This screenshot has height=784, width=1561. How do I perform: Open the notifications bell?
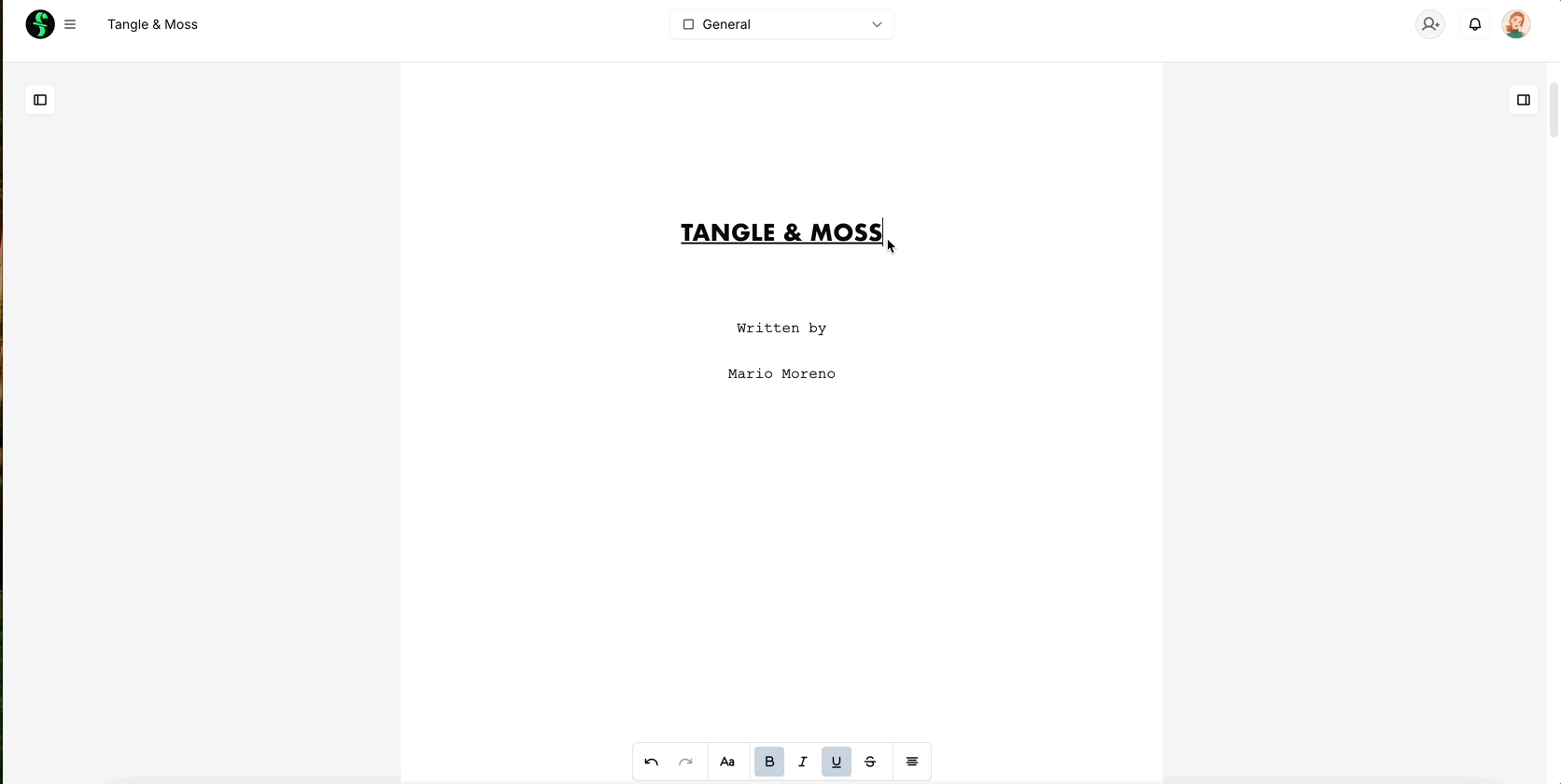[x=1474, y=24]
